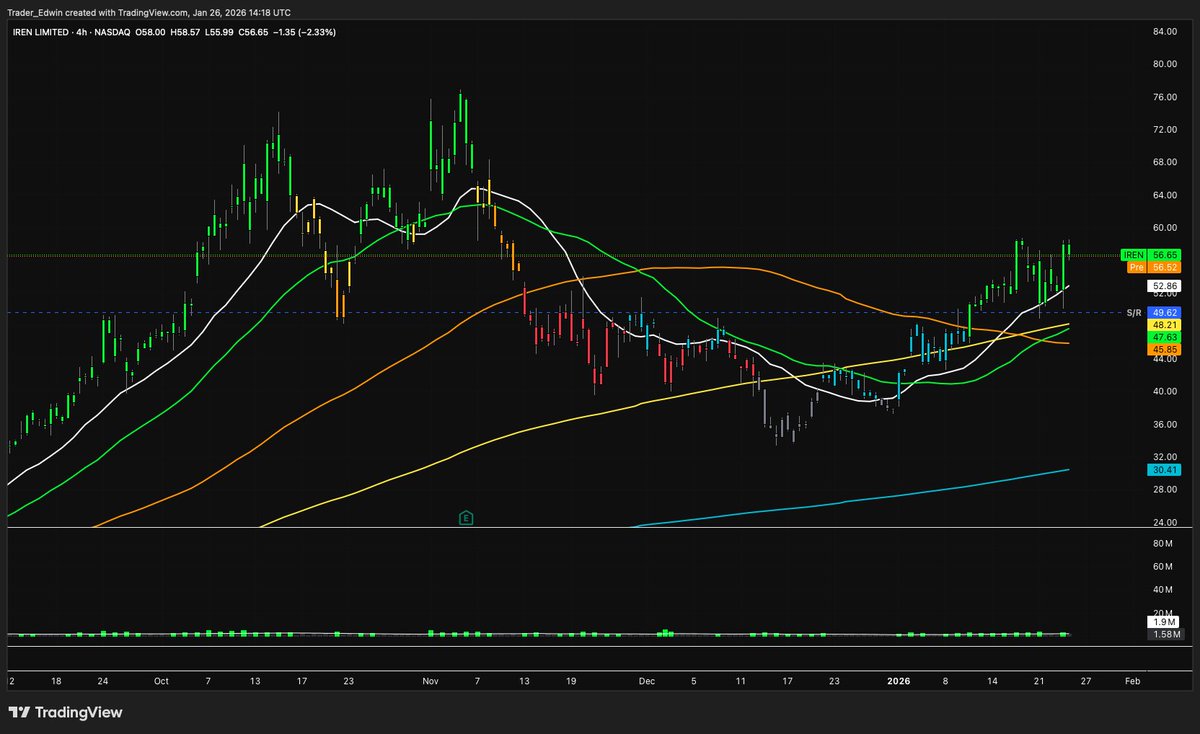
Task: Click the yellow 48.21 price tag
Action: 1166,325
